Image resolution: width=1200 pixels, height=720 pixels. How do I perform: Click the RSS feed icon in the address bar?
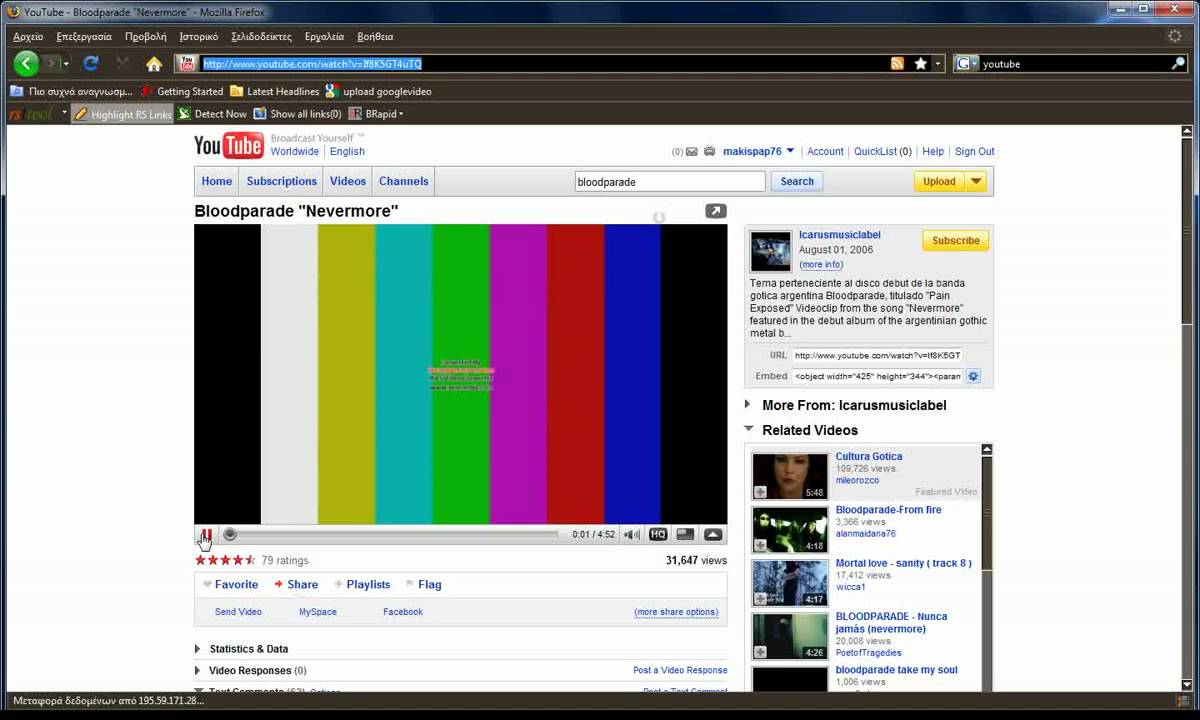coord(898,63)
